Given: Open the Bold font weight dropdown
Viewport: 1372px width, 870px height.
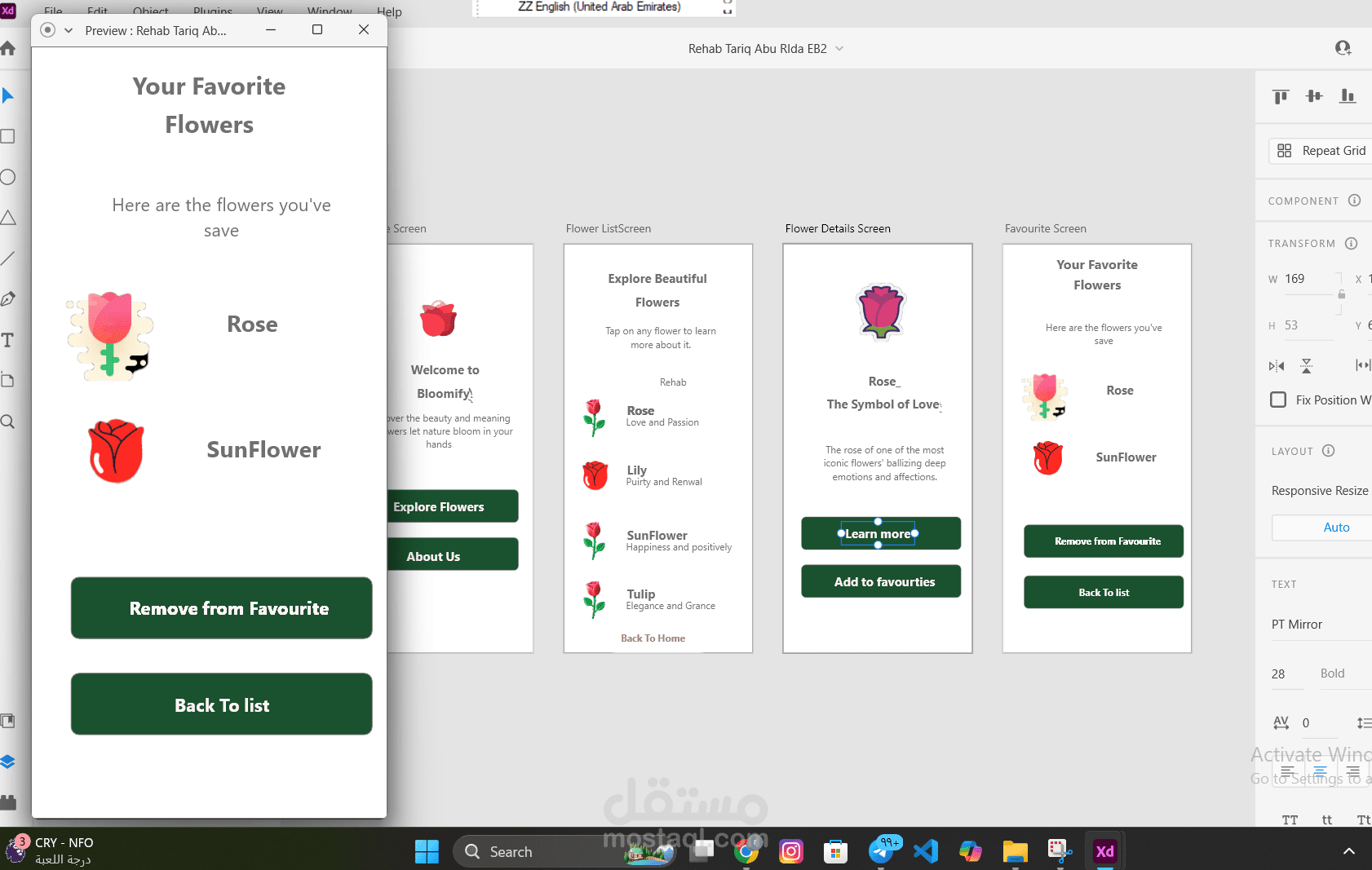Looking at the screenshot, I should [1346, 673].
